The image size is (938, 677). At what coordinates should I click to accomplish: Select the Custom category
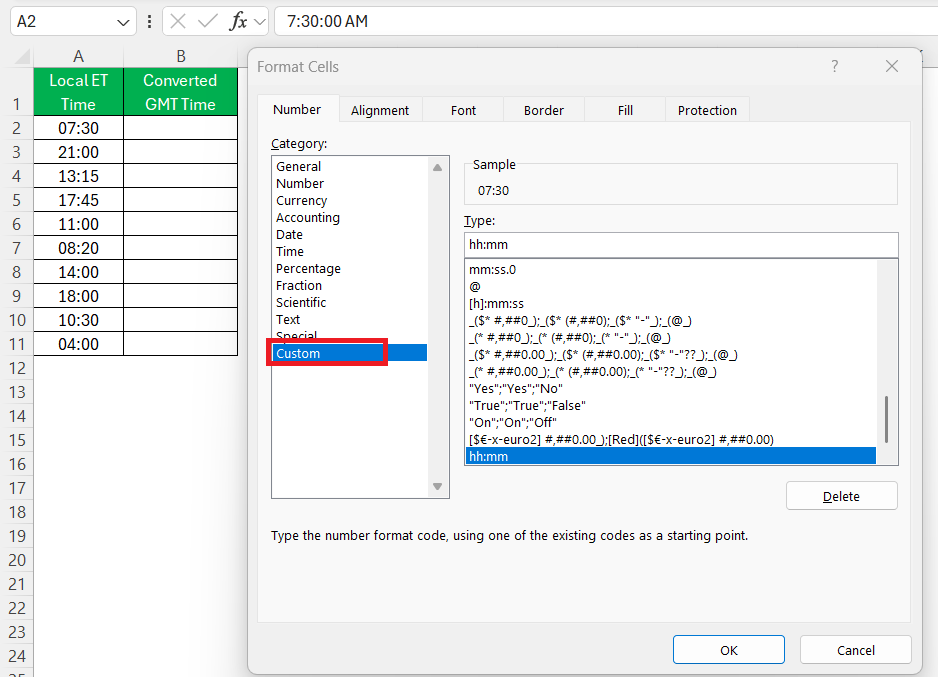click(350, 353)
